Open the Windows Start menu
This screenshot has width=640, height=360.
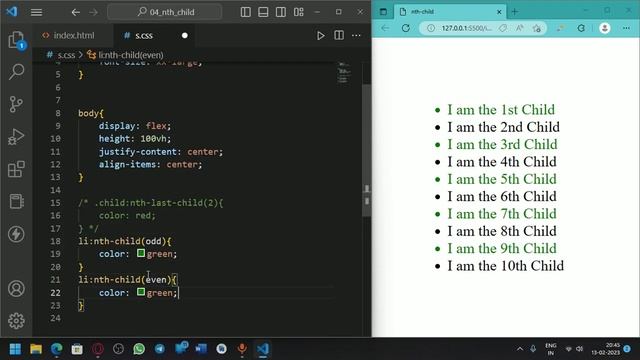pyautogui.click(x=16, y=349)
